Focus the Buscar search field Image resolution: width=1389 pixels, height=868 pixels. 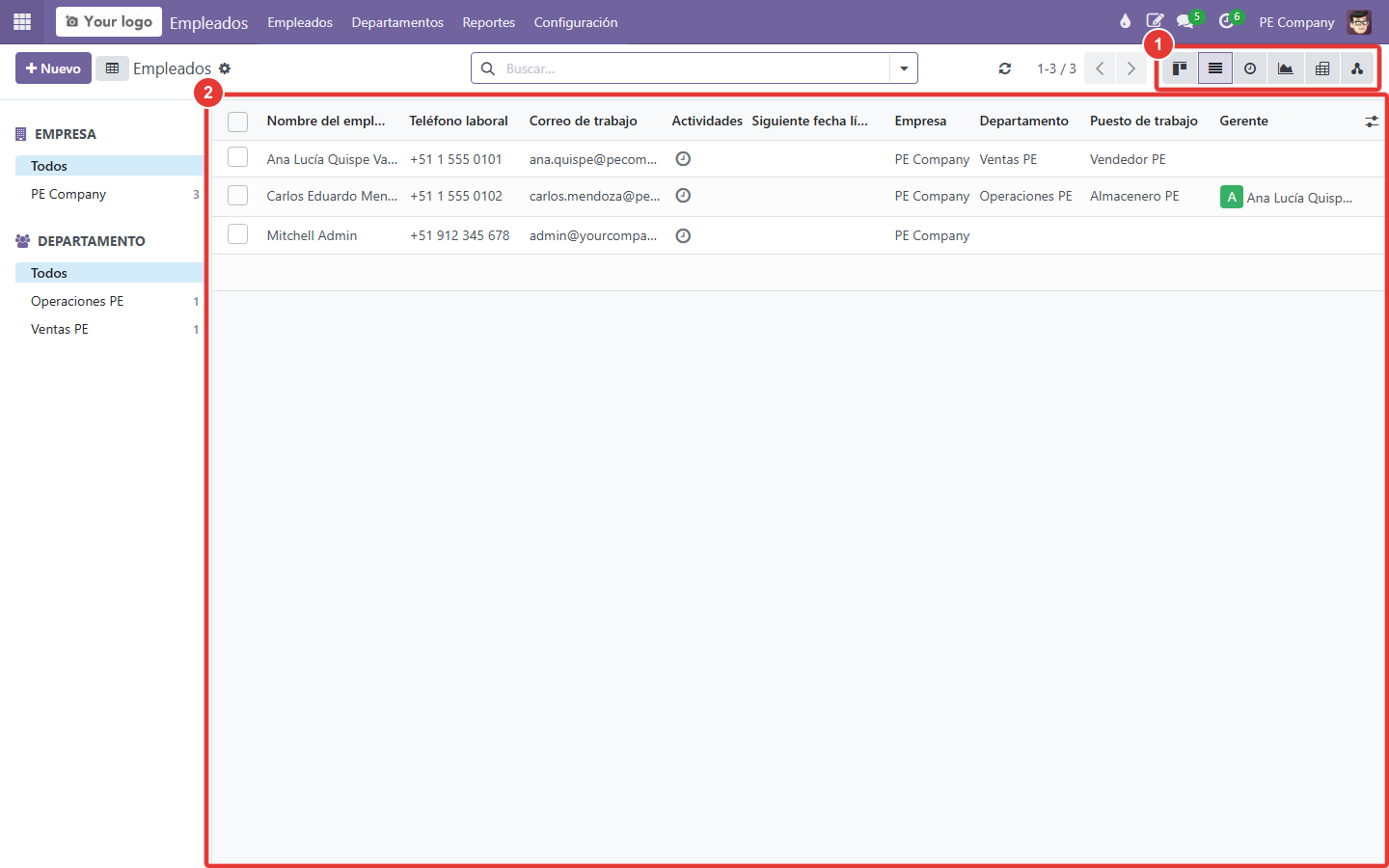pyautogui.click(x=694, y=68)
